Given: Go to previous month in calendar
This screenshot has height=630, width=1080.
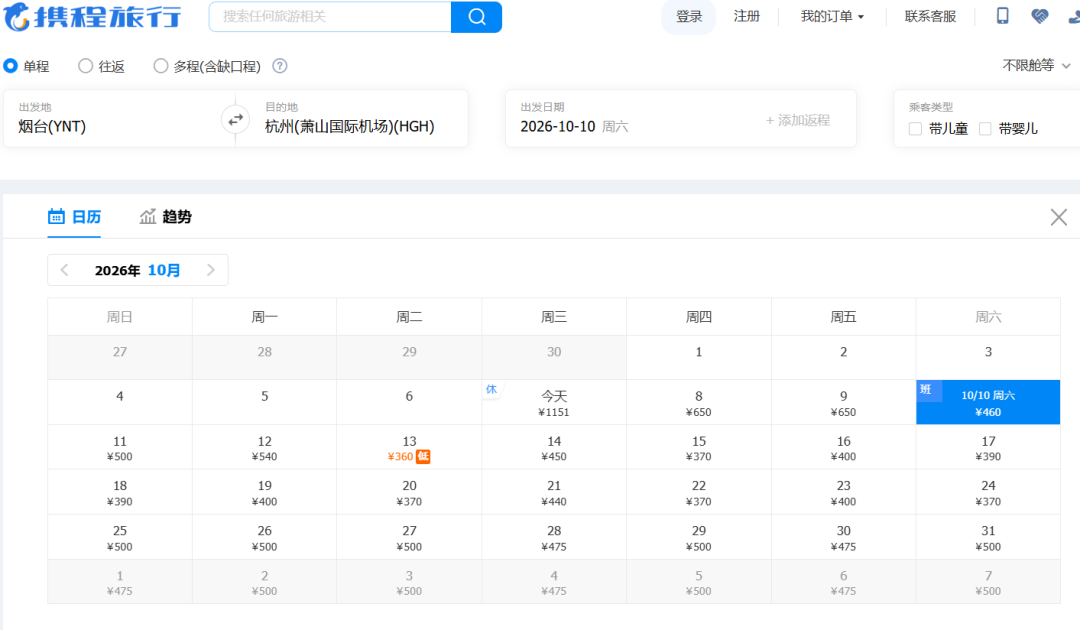Looking at the screenshot, I should coord(65,270).
